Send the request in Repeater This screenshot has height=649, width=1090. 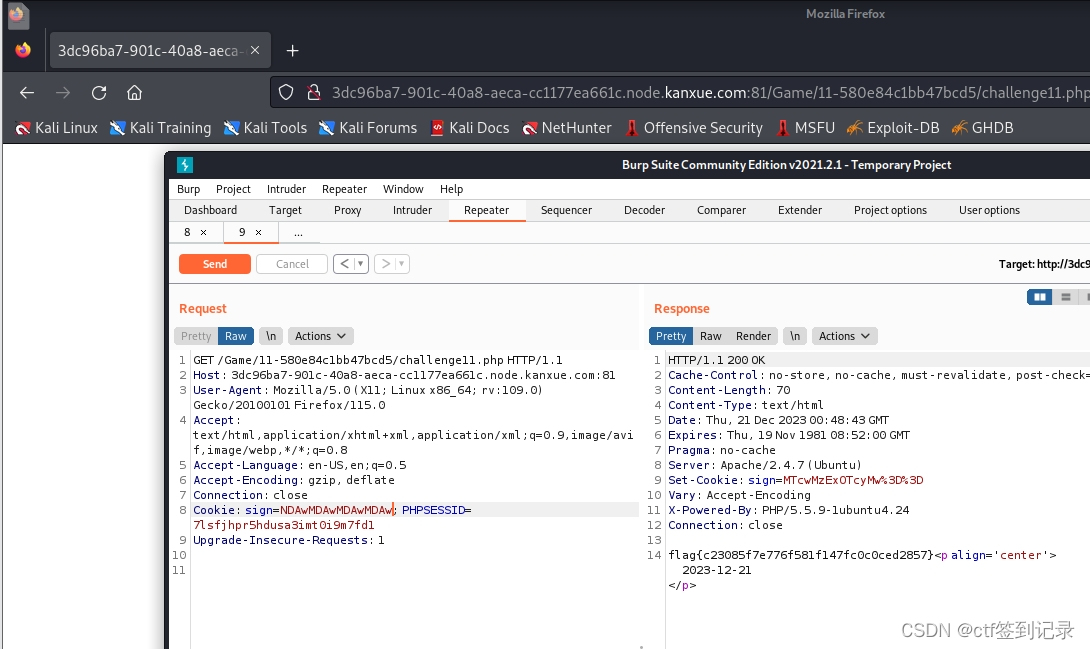(x=215, y=264)
